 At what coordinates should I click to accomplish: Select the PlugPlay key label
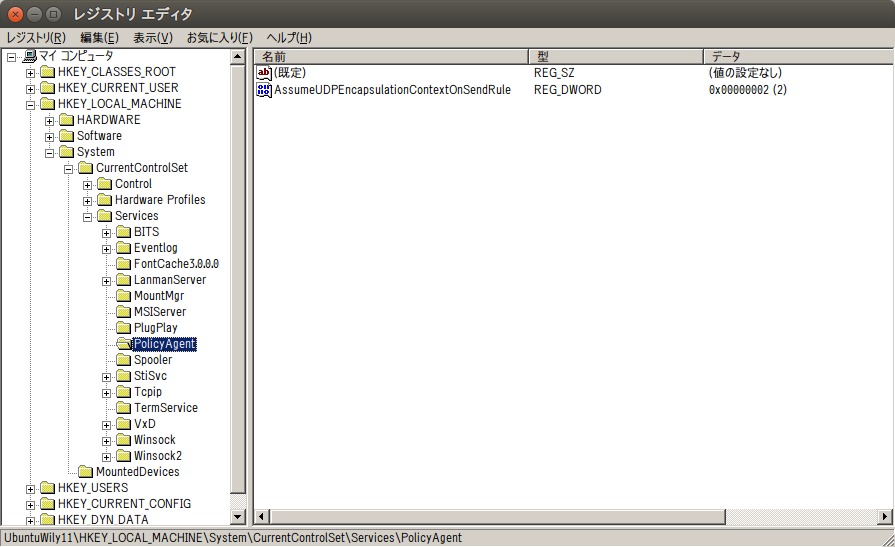click(156, 328)
